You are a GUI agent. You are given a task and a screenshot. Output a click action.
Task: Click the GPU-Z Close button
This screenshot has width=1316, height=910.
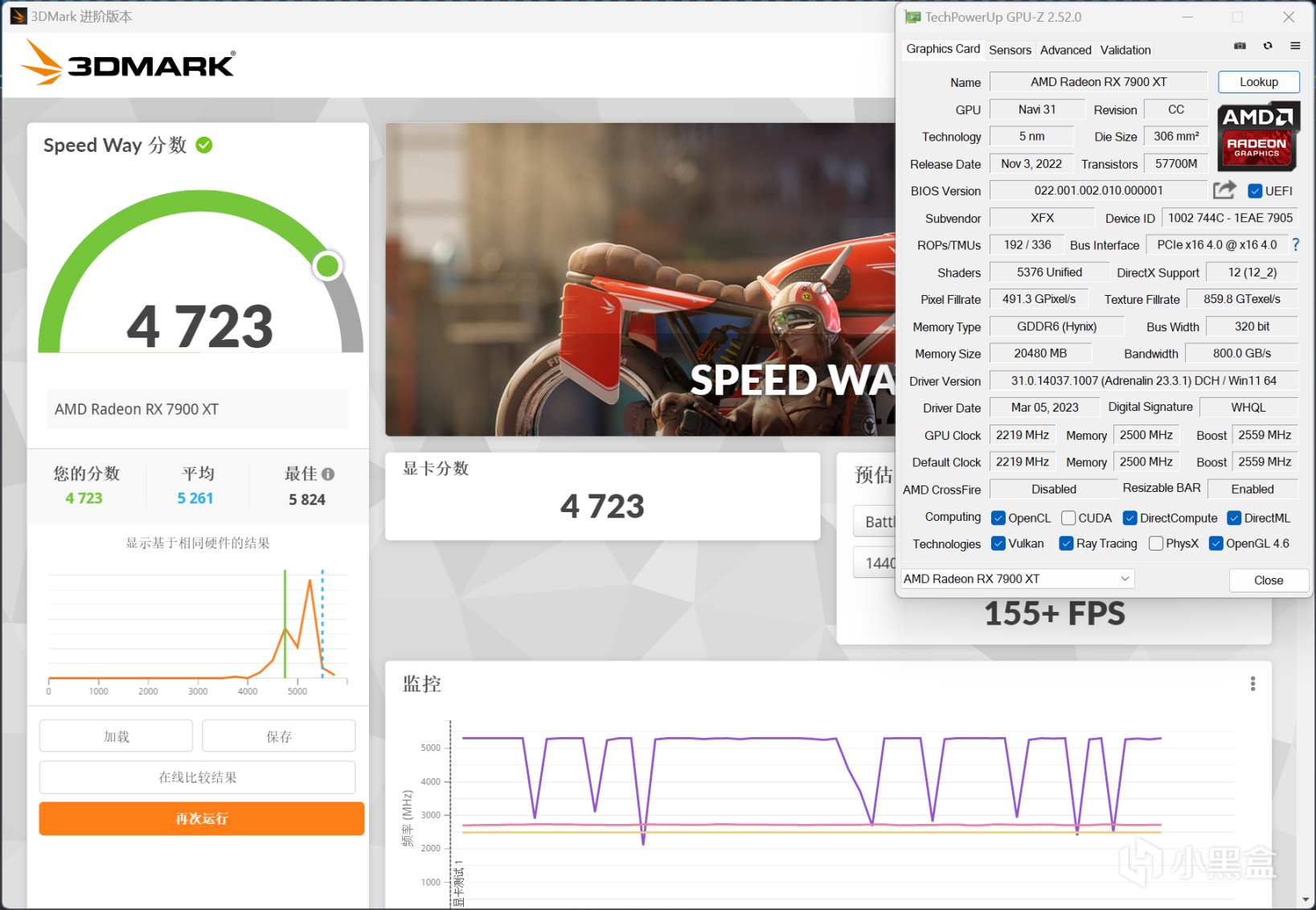[1269, 580]
